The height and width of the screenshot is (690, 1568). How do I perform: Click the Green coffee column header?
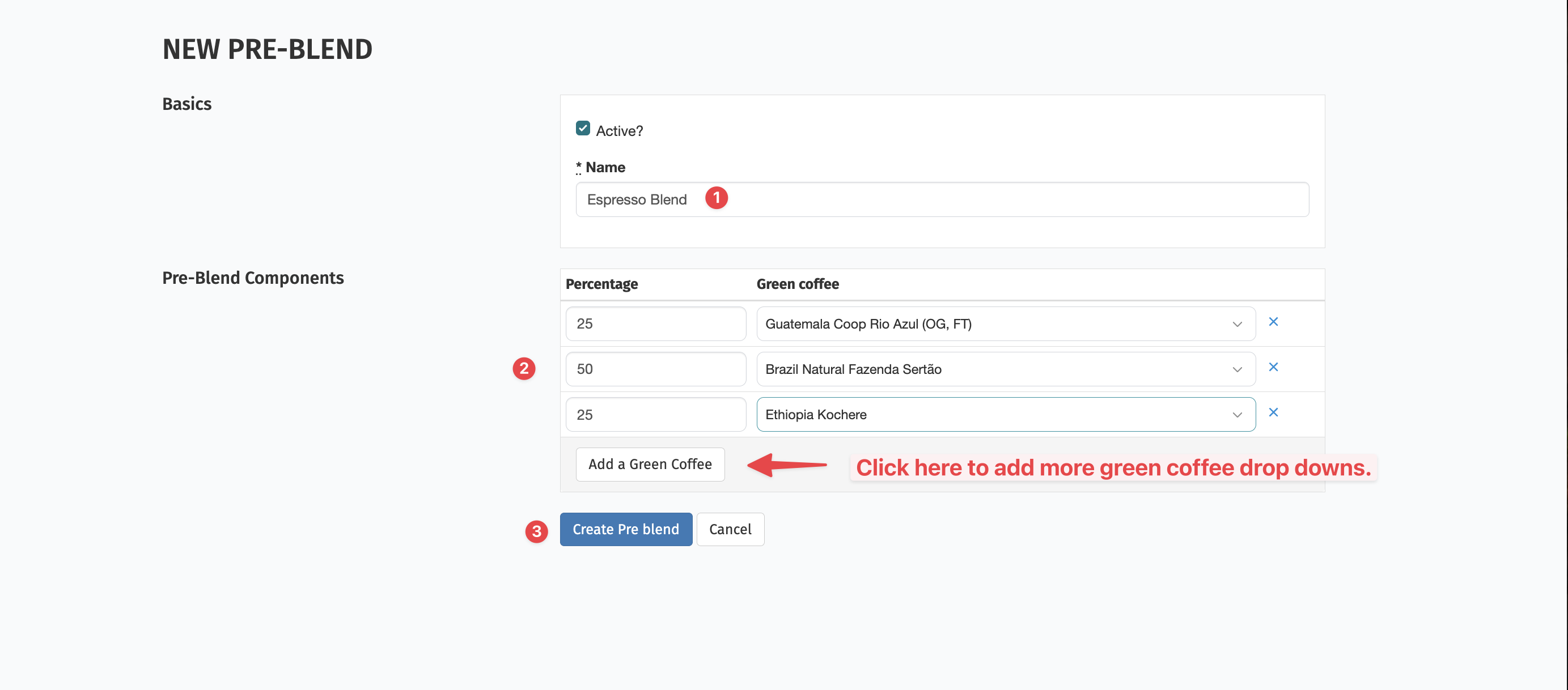pos(797,284)
